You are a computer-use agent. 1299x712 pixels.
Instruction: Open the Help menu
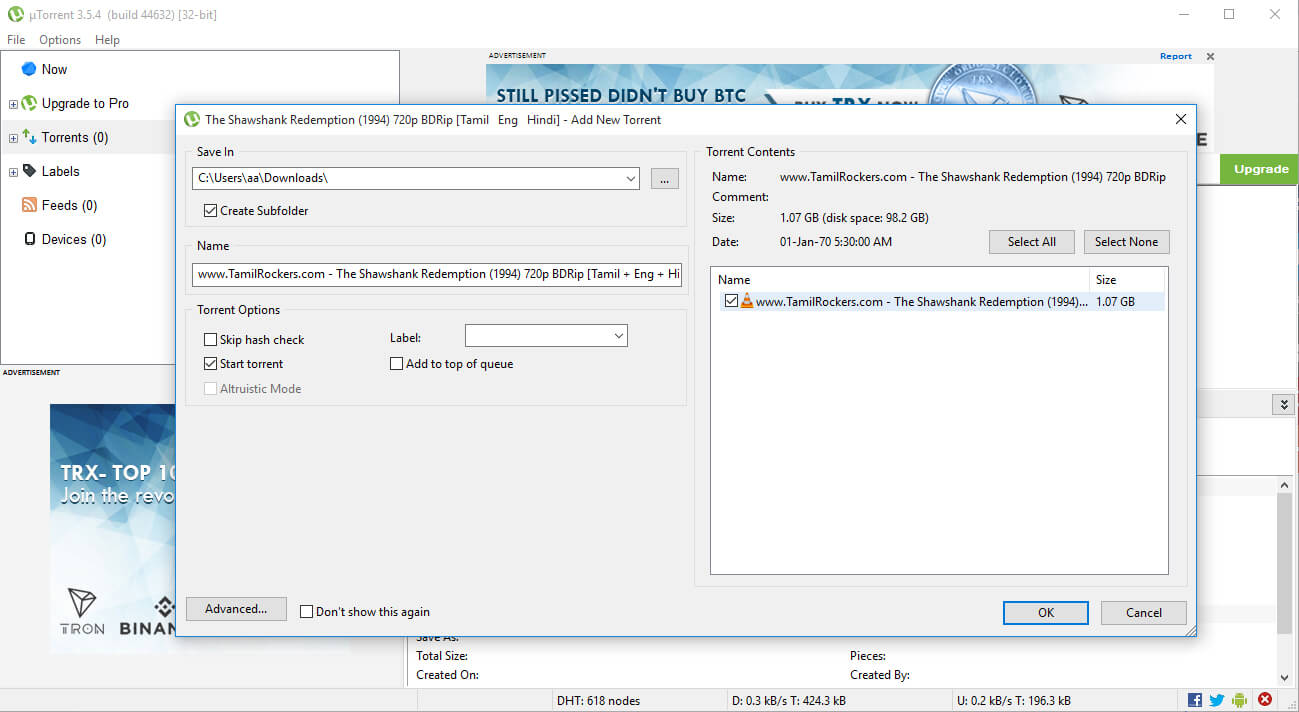107,40
